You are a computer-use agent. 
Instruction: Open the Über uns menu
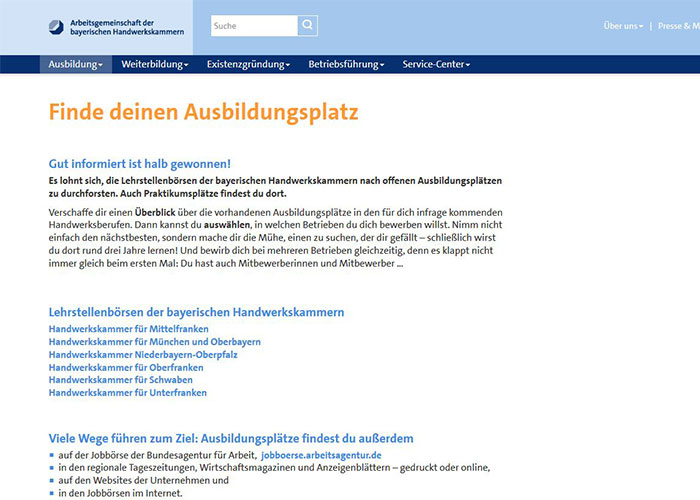pyautogui.click(x=623, y=26)
